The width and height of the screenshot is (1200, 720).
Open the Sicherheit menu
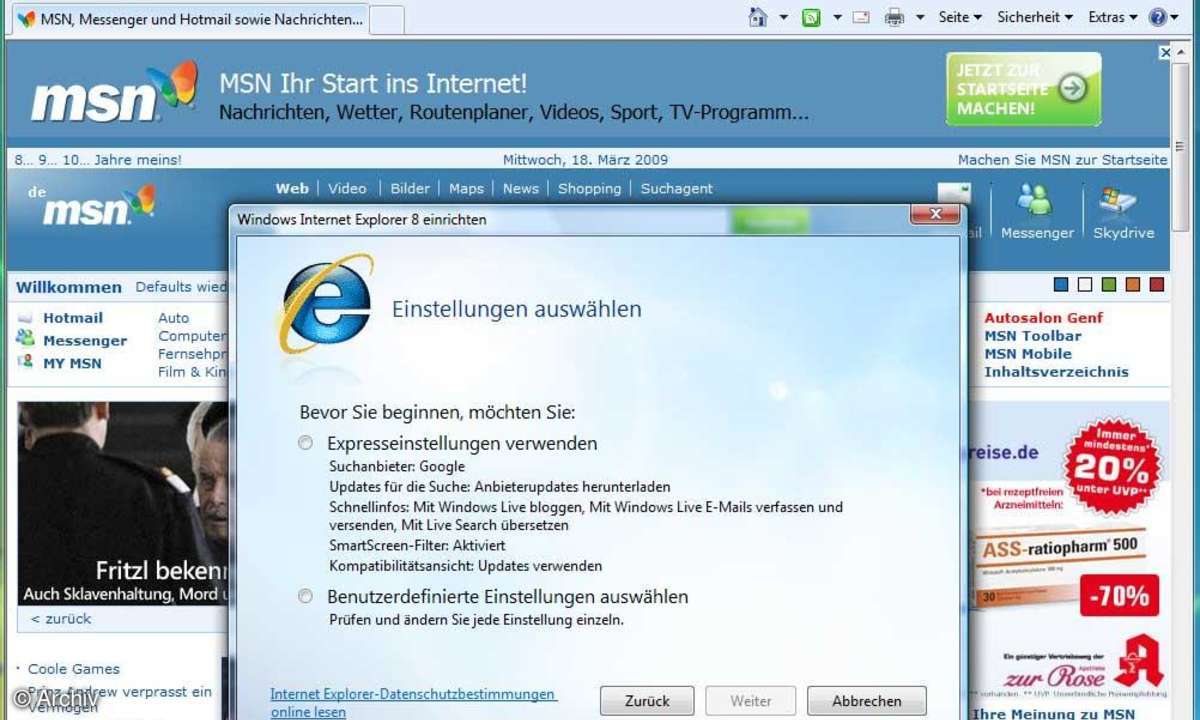[1035, 17]
